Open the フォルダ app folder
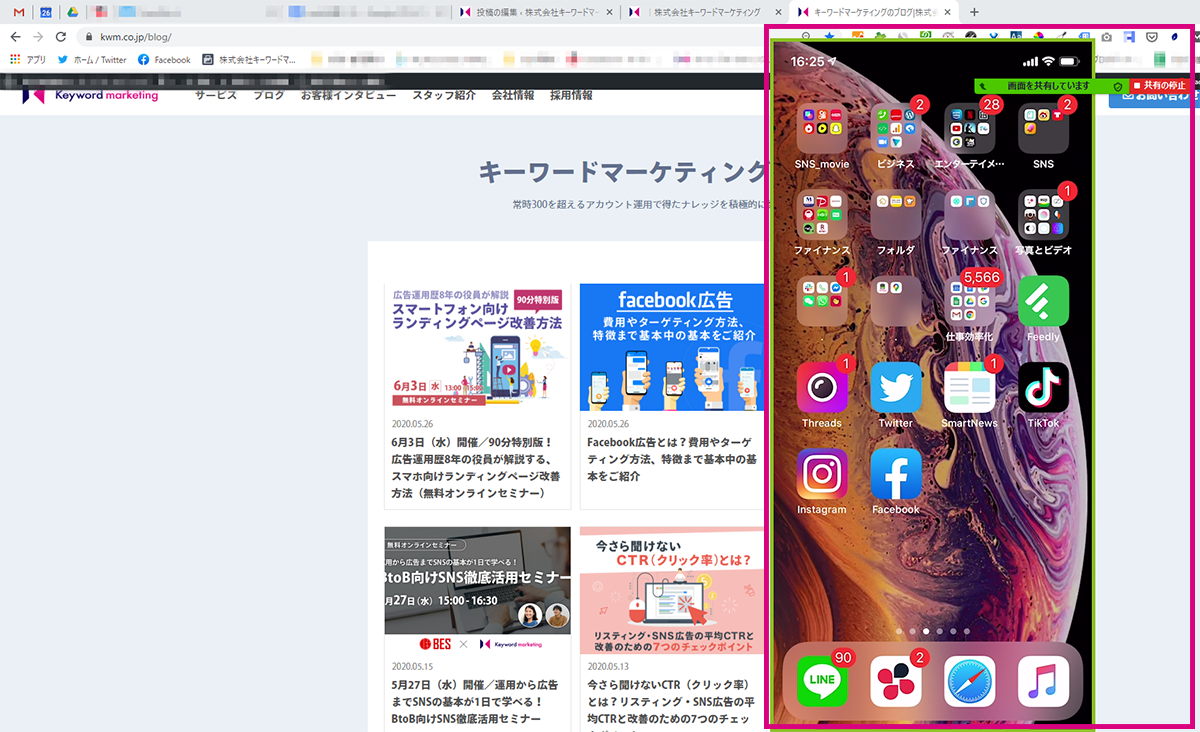This screenshot has width=1200, height=732. (x=896, y=214)
